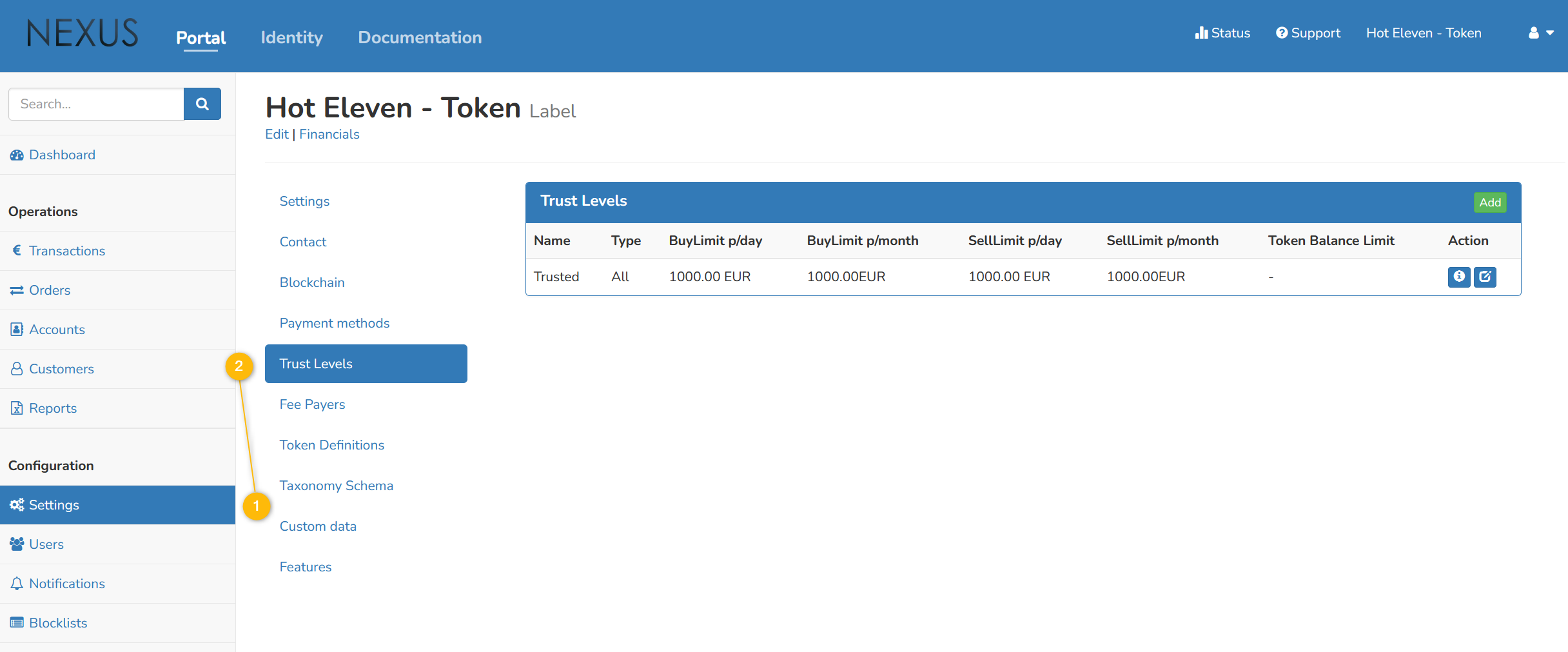Select Fee Payers settings section
Viewport: 1568px width, 652px height.
[312, 404]
